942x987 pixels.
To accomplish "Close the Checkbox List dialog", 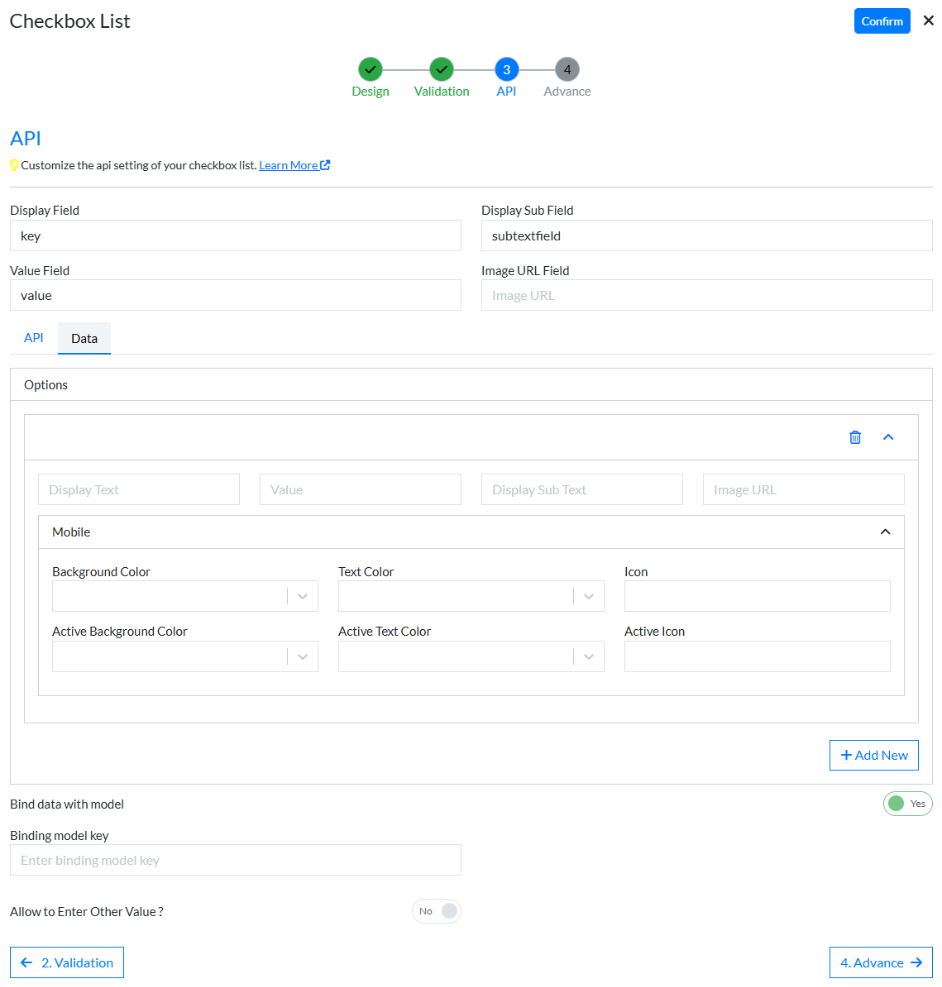I will coord(928,21).
